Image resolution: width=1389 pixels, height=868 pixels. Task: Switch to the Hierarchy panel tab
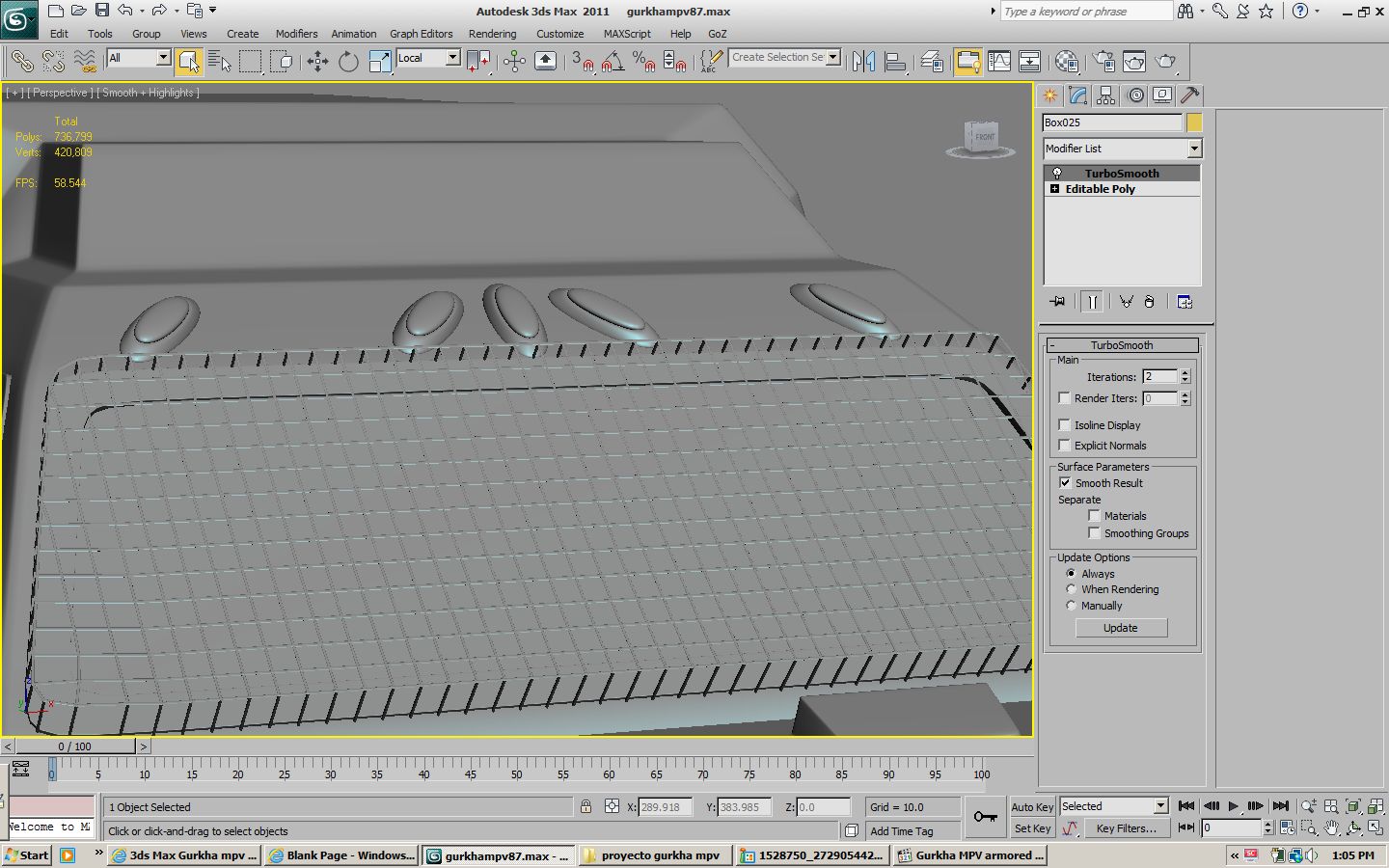click(x=1105, y=95)
